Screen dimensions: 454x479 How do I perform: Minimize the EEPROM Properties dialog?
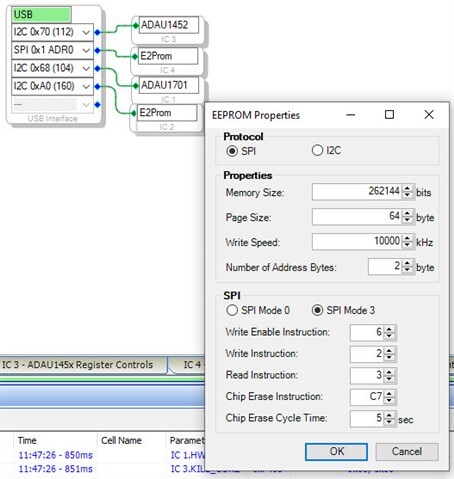[x=351, y=115]
